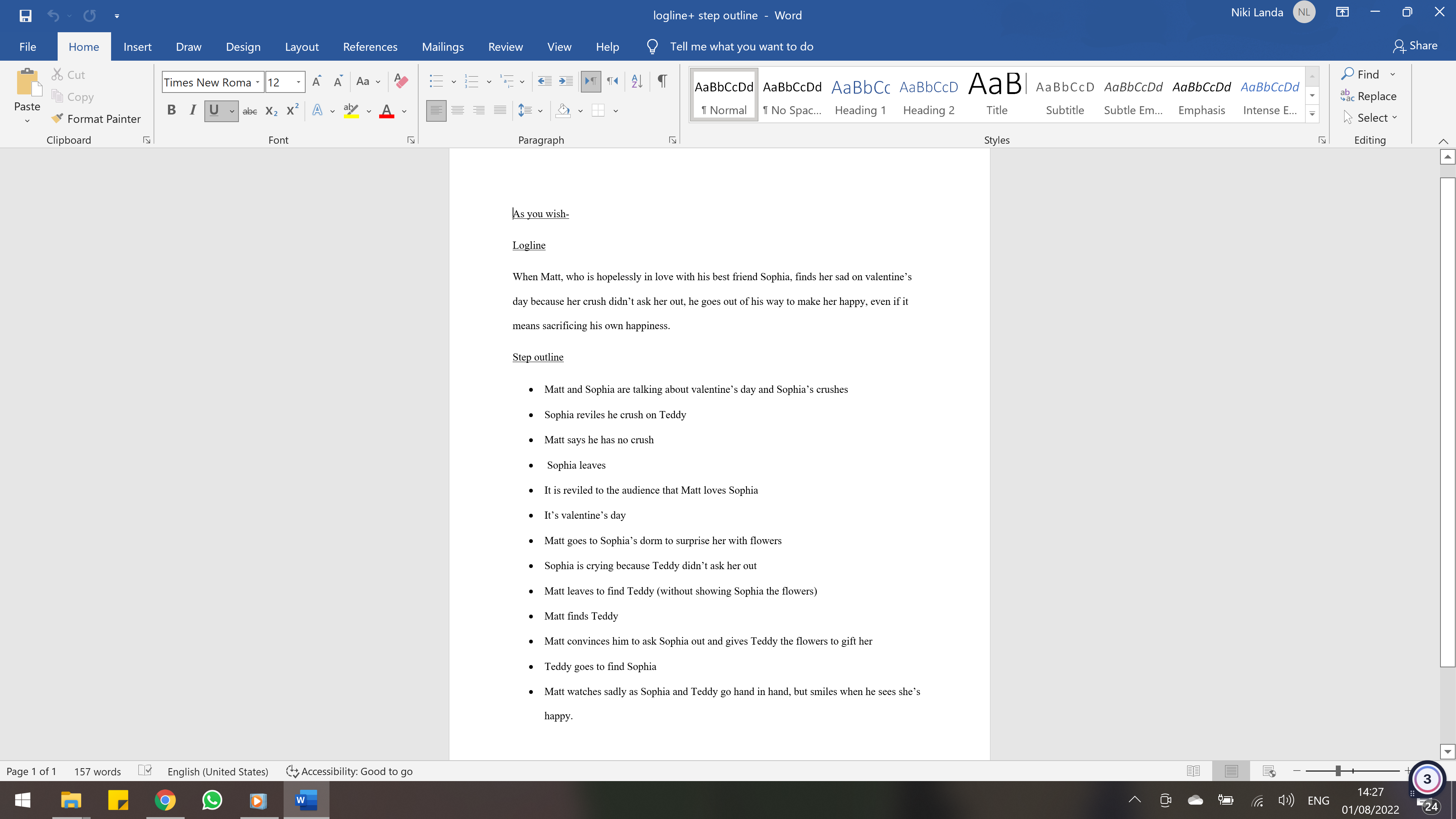Open WhatsApp from the taskbar
Image resolution: width=1456 pixels, height=819 pixels.
point(212,800)
